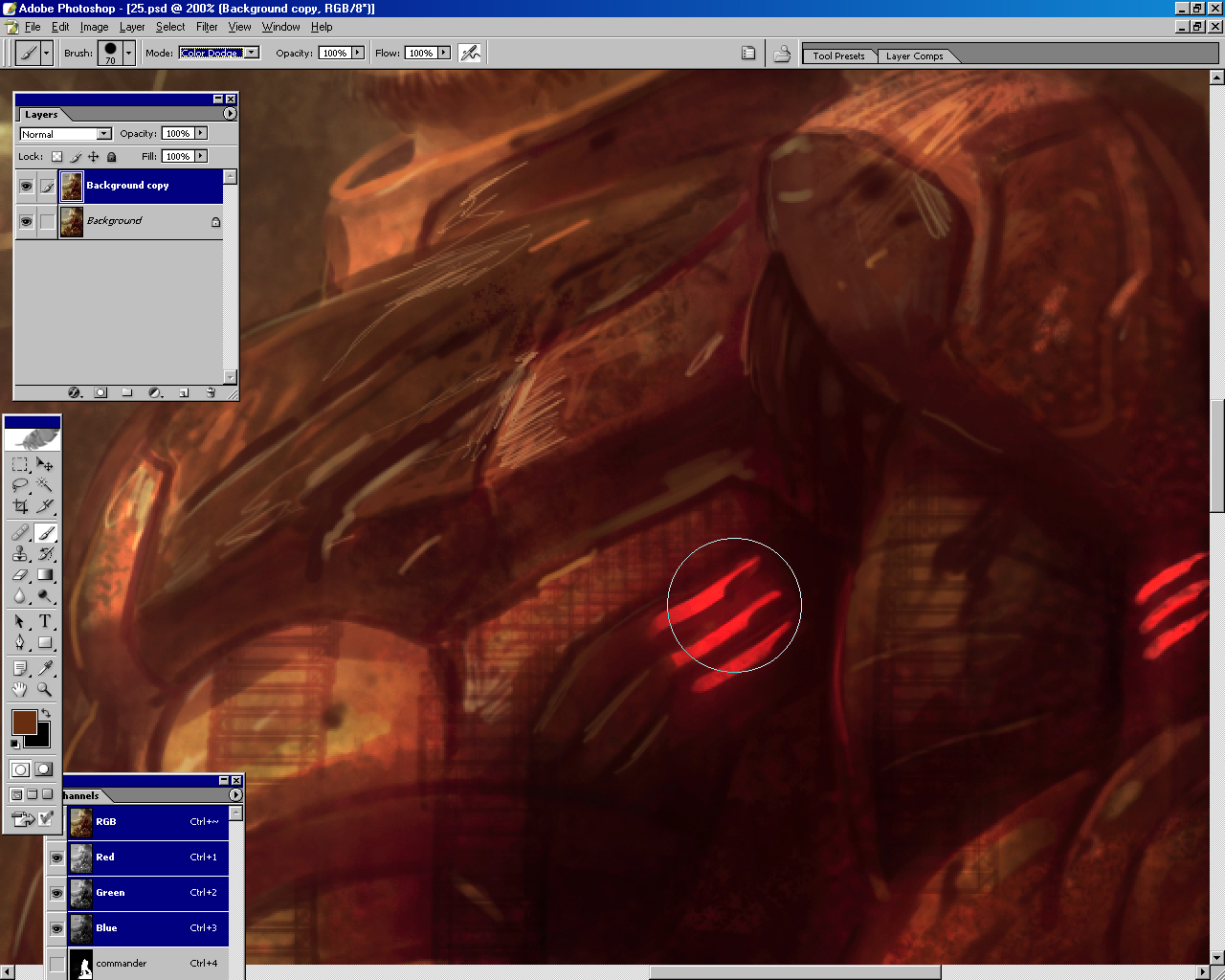Hide the Background layer

[27, 221]
